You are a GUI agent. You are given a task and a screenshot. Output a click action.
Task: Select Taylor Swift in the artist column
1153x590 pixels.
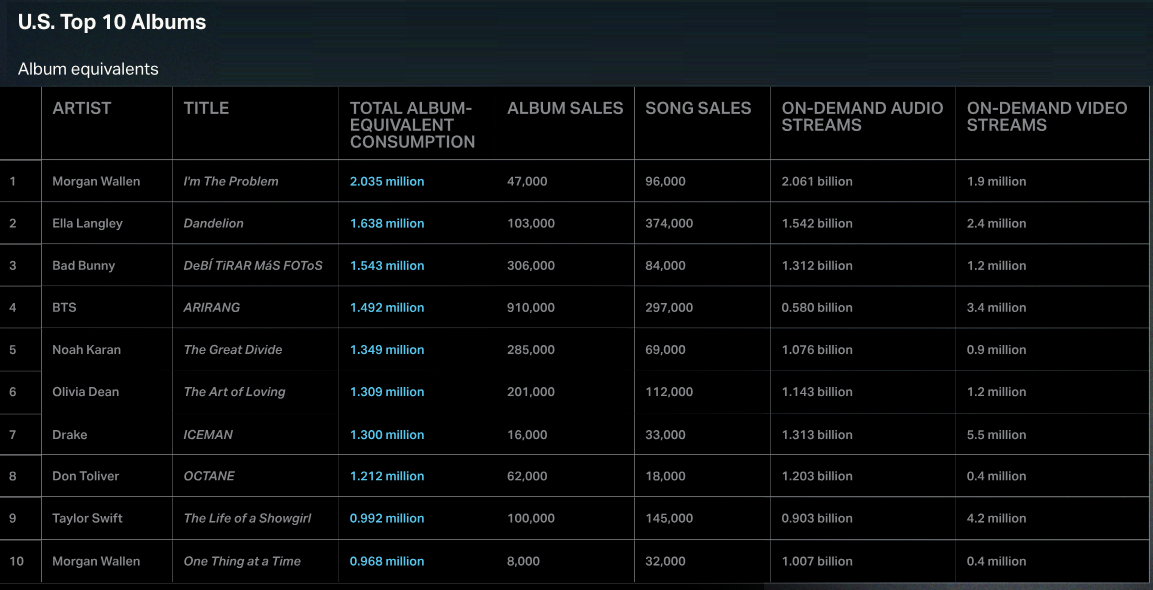point(88,519)
